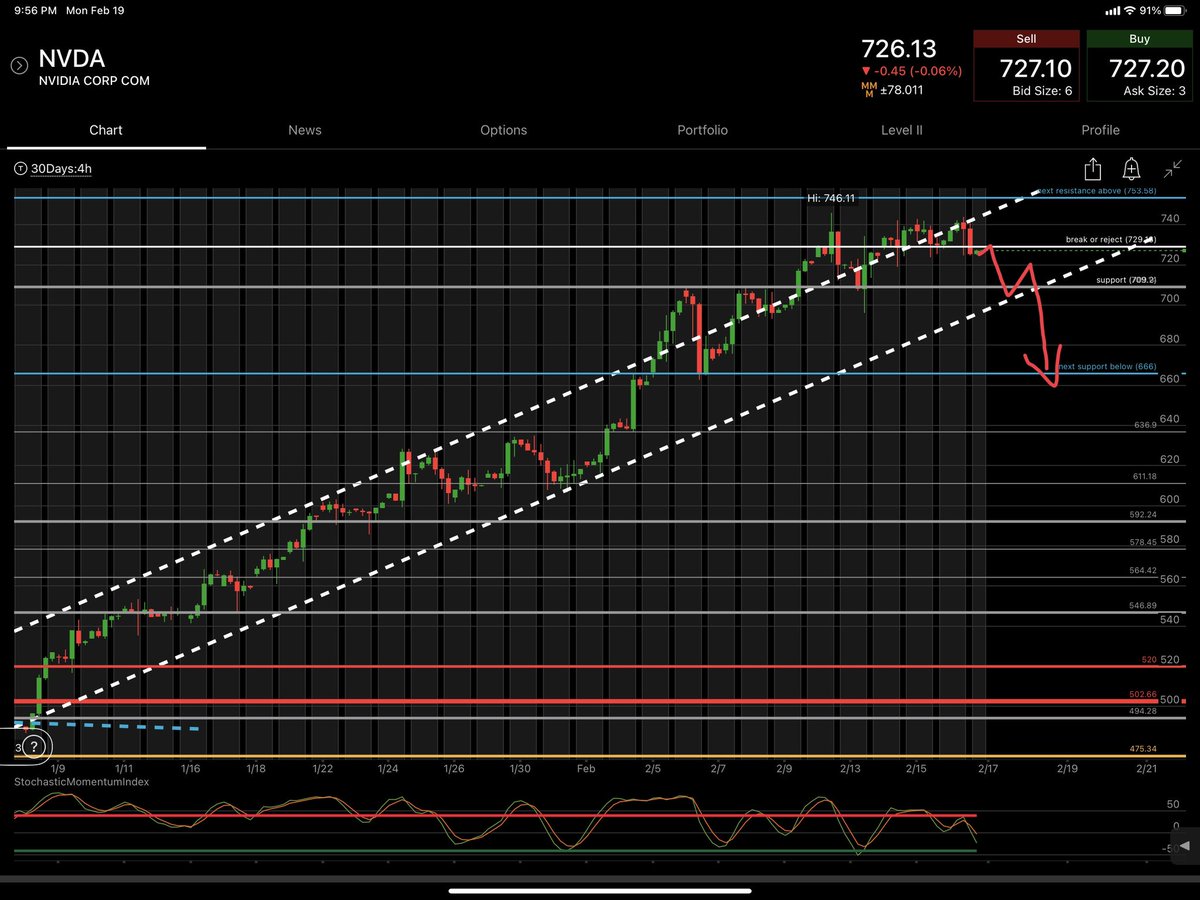
Task: Tap the 636.9 price level label
Action: pyautogui.click(x=1145, y=425)
